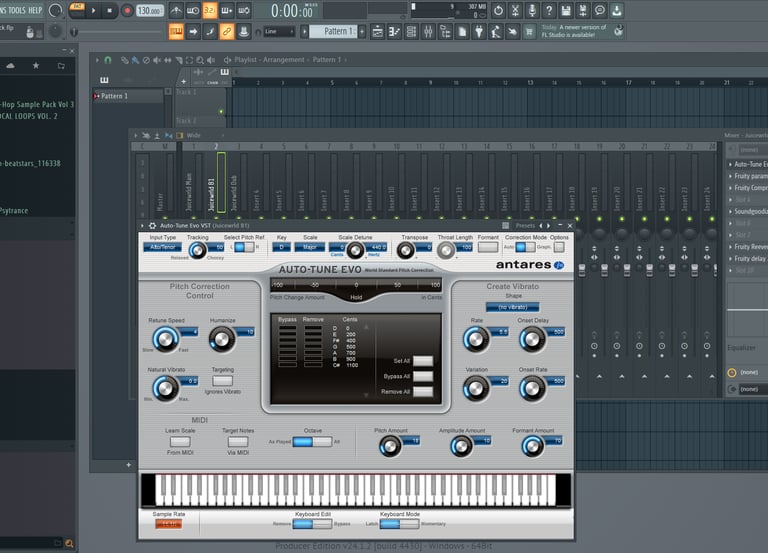The width and height of the screenshot is (768, 553).
Task: Toggle Keyboard Mode Latch/Momentary switch
Action: tap(399, 524)
